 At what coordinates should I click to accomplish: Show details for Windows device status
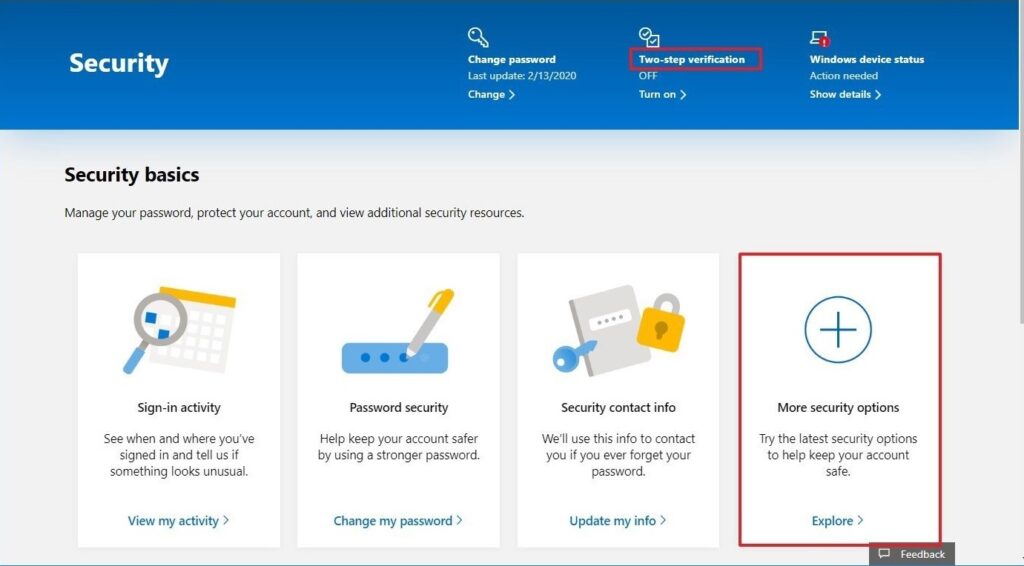[845, 95]
